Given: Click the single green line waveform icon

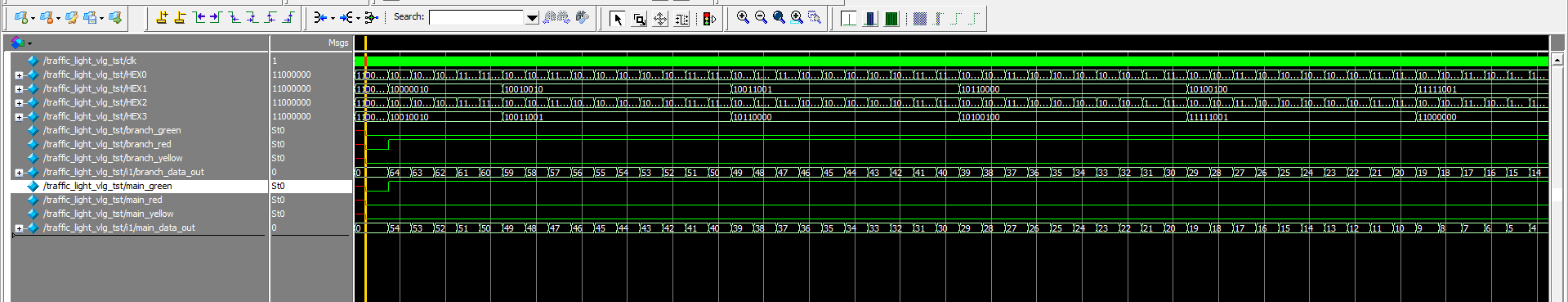Looking at the screenshot, I should pyautogui.click(x=849, y=18).
